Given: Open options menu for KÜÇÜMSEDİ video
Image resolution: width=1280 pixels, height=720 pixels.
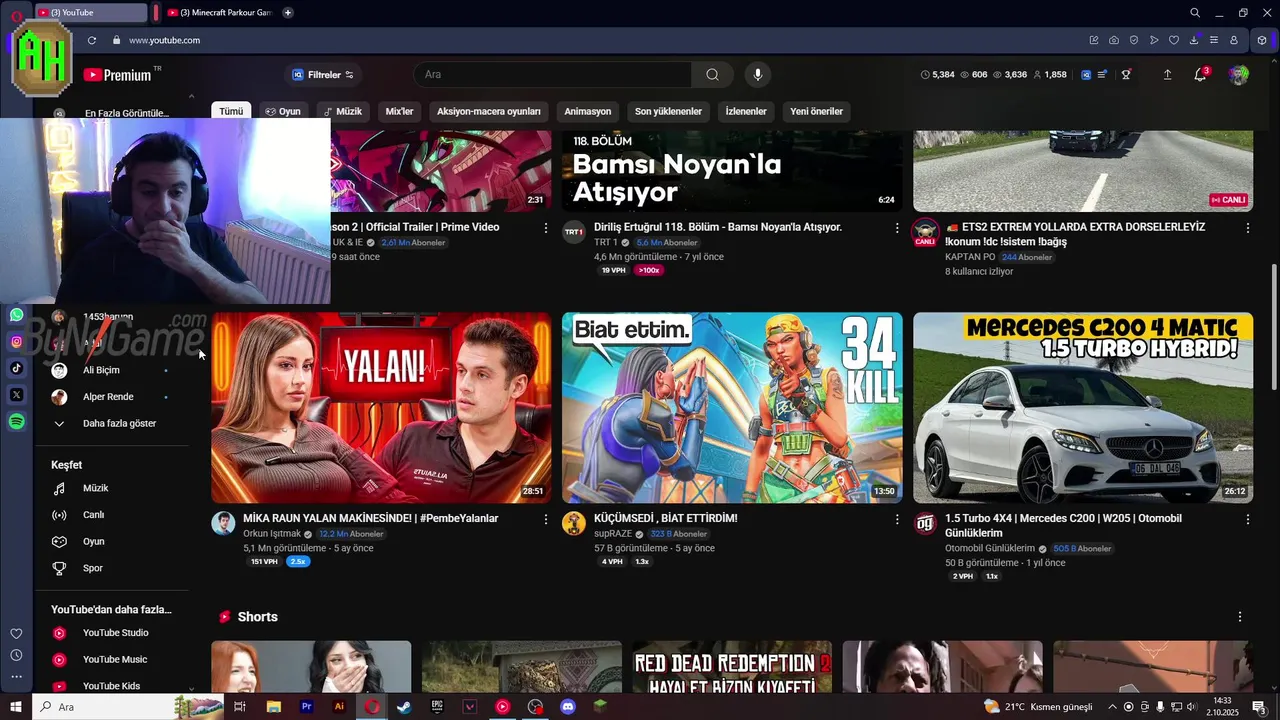Looking at the screenshot, I should [896, 519].
